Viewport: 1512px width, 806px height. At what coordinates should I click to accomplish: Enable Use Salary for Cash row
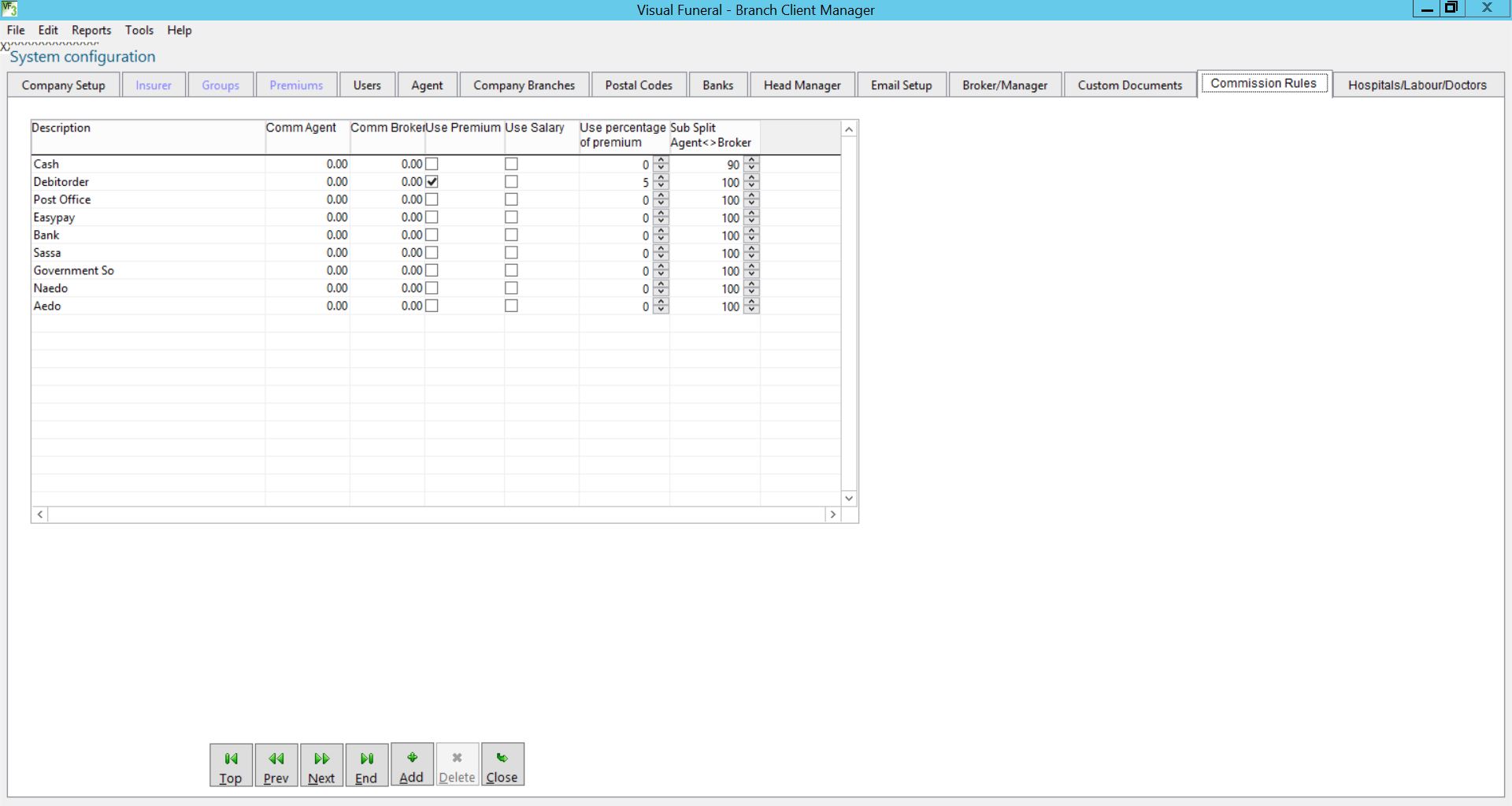tap(511, 164)
